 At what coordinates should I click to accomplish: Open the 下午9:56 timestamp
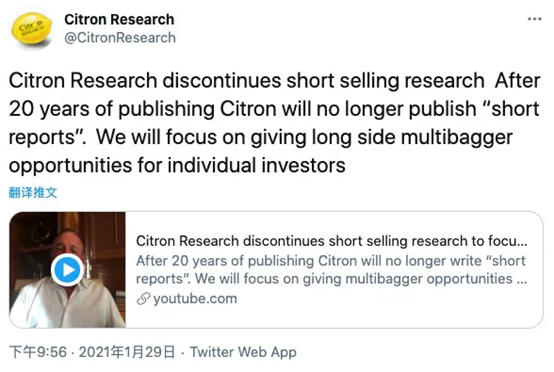(38, 352)
